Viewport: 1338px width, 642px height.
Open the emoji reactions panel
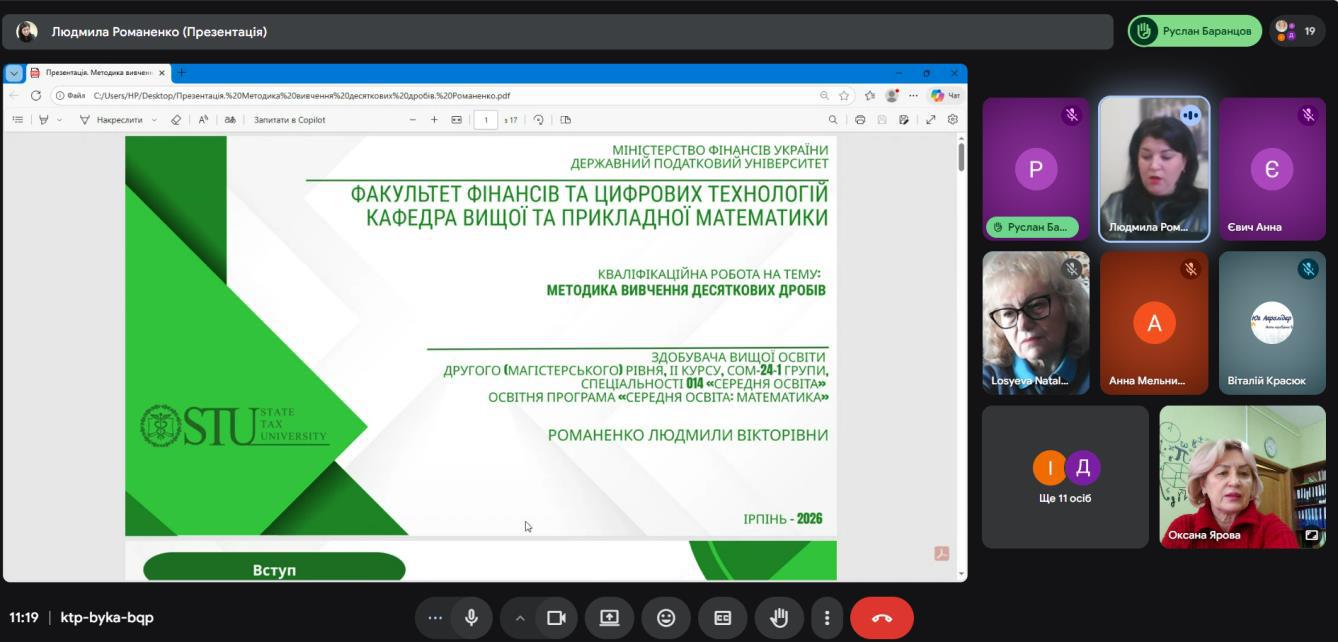666,618
